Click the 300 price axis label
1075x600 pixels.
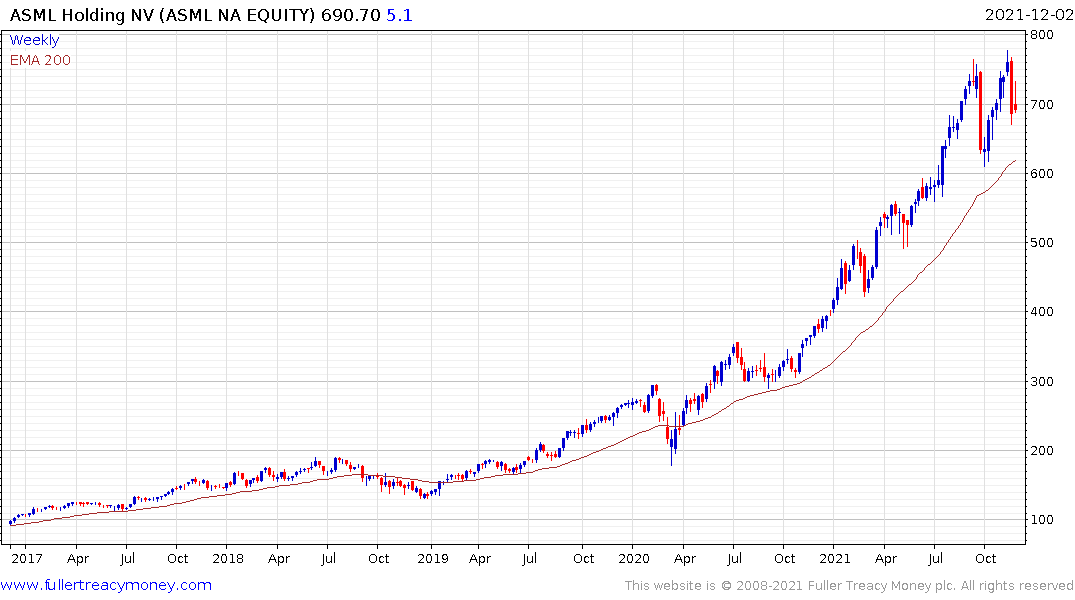tap(1042, 381)
